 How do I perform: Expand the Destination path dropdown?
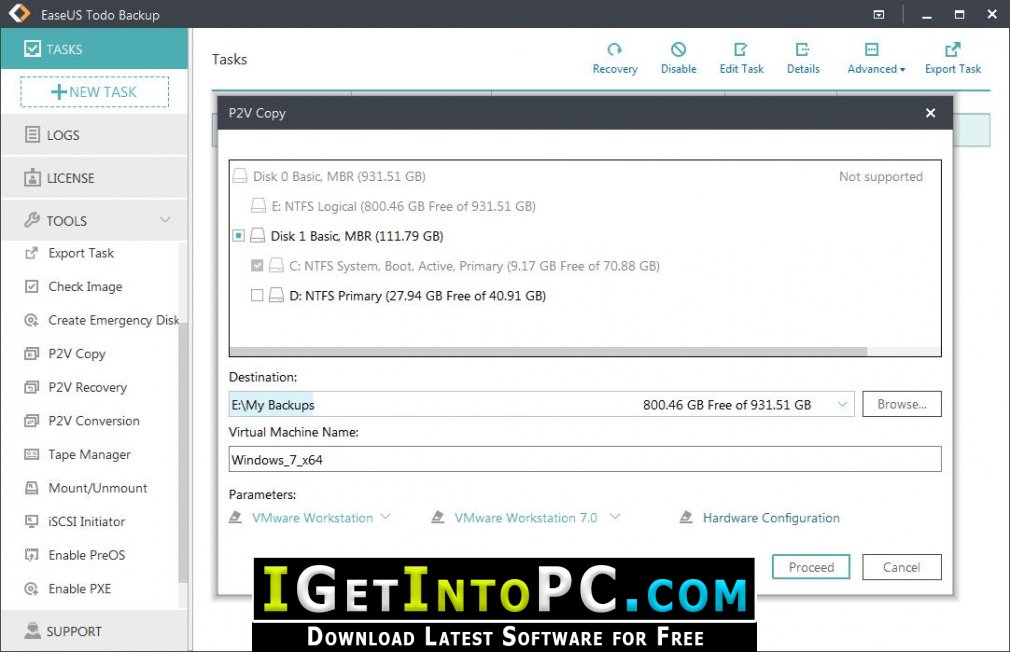pyautogui.click(x=842, y=405)
